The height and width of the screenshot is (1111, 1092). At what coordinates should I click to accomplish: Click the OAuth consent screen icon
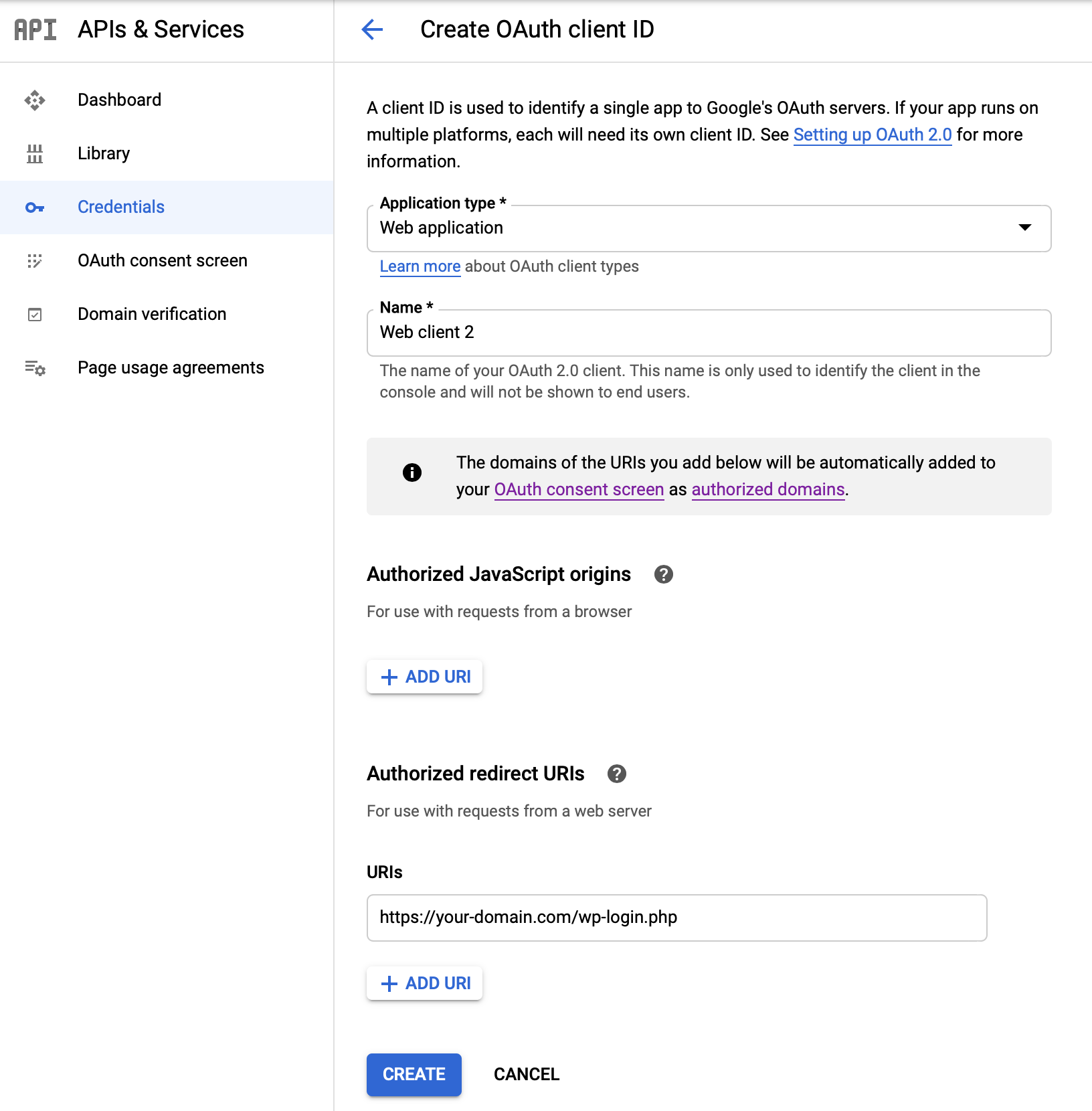pyautogui.click(x=35, y=261)
